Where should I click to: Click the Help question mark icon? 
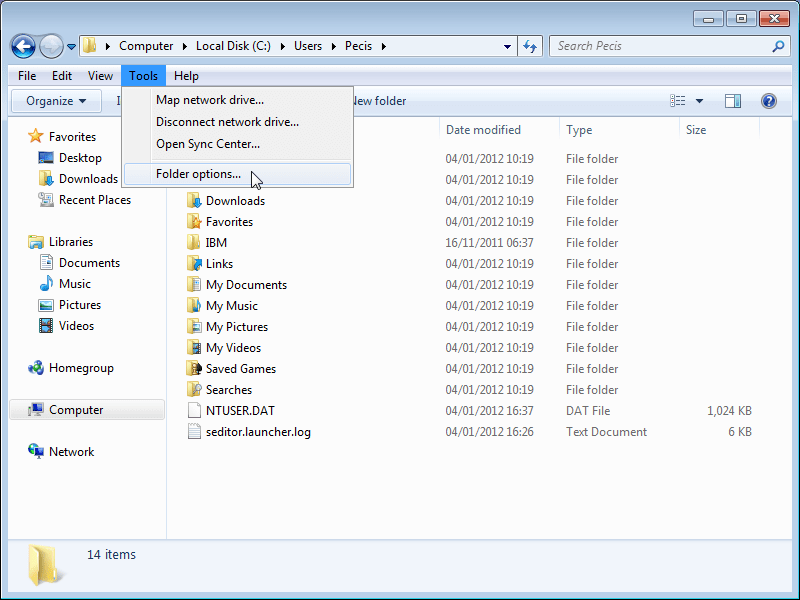click(769, 101)
